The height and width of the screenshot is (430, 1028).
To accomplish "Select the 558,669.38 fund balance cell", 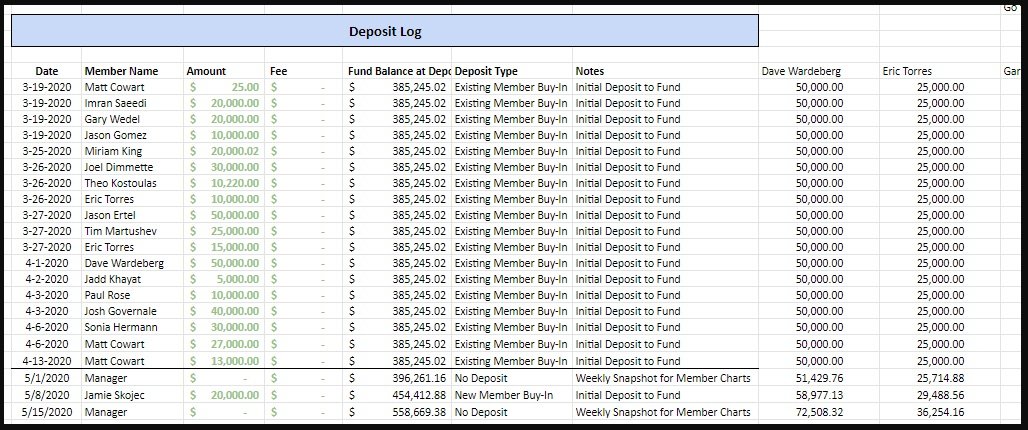I will point(397,412).
